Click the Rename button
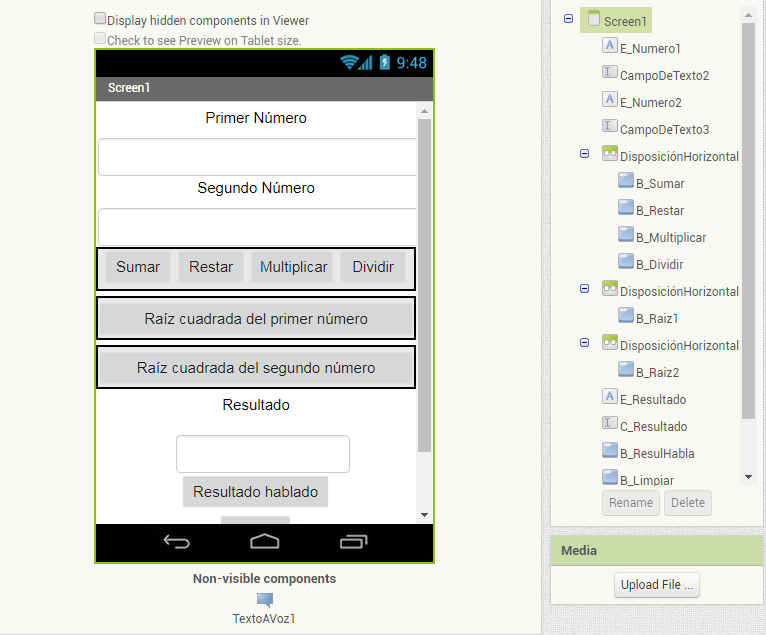This screenshot has height=635, width=766. [x=631, y=503]
